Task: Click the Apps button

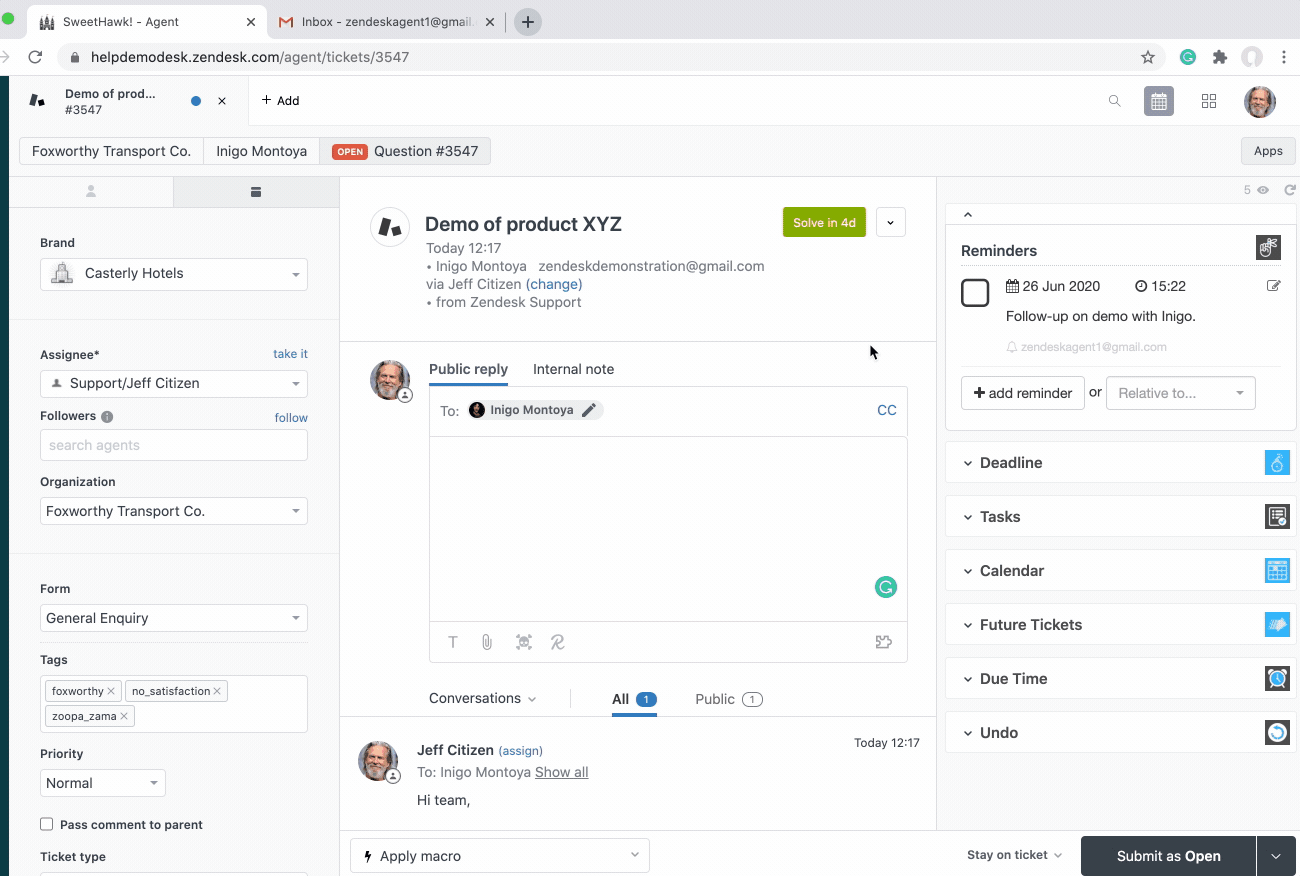Action: (1268, 151)
